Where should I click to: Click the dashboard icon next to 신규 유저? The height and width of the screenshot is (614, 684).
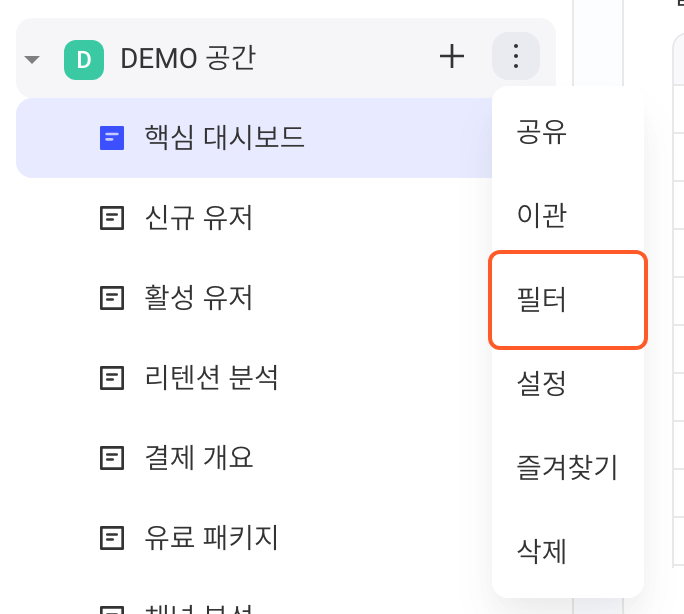[x=112, y=218]
